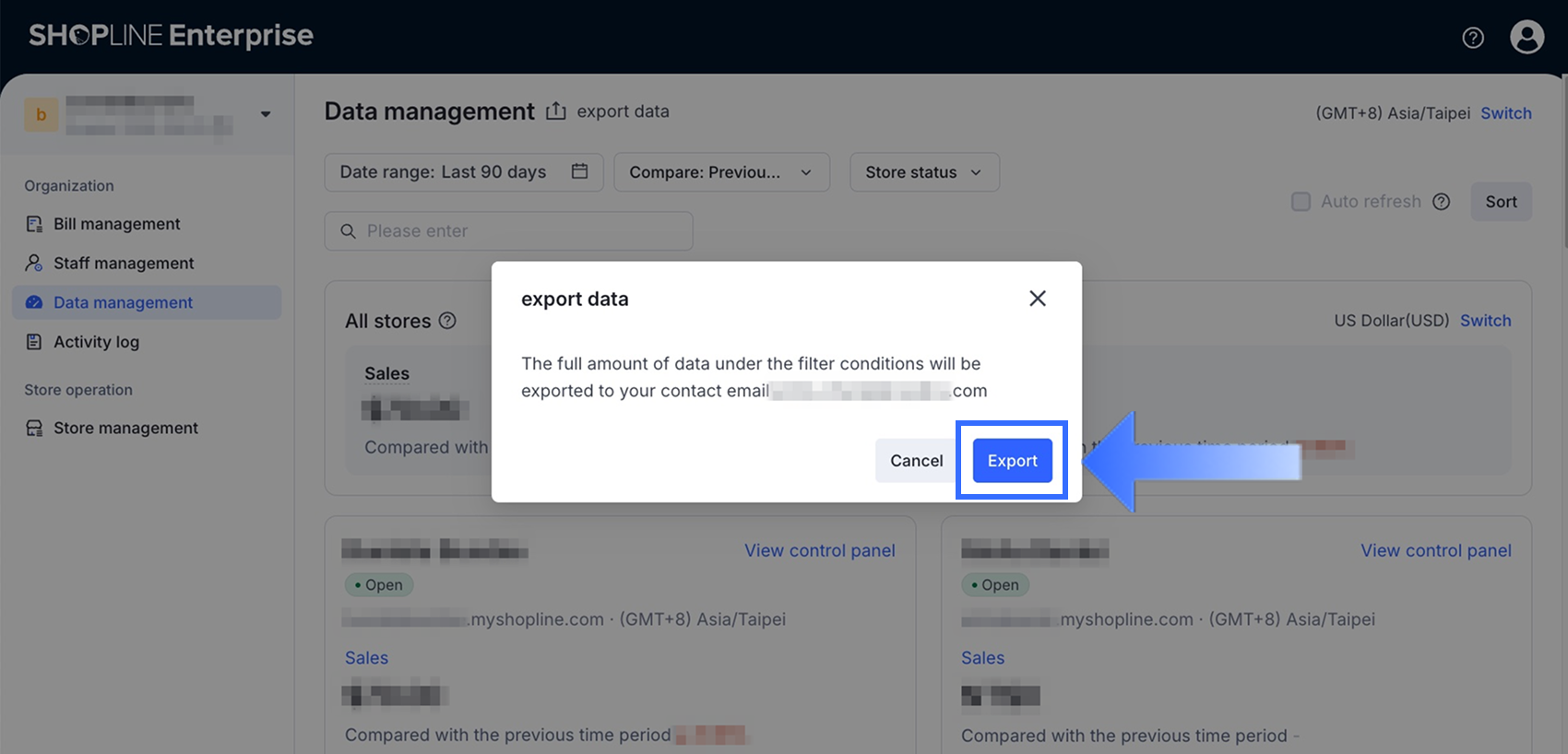Expand the Compare: Previous dropdown
1568x754 pixels.
click(720, 172)
